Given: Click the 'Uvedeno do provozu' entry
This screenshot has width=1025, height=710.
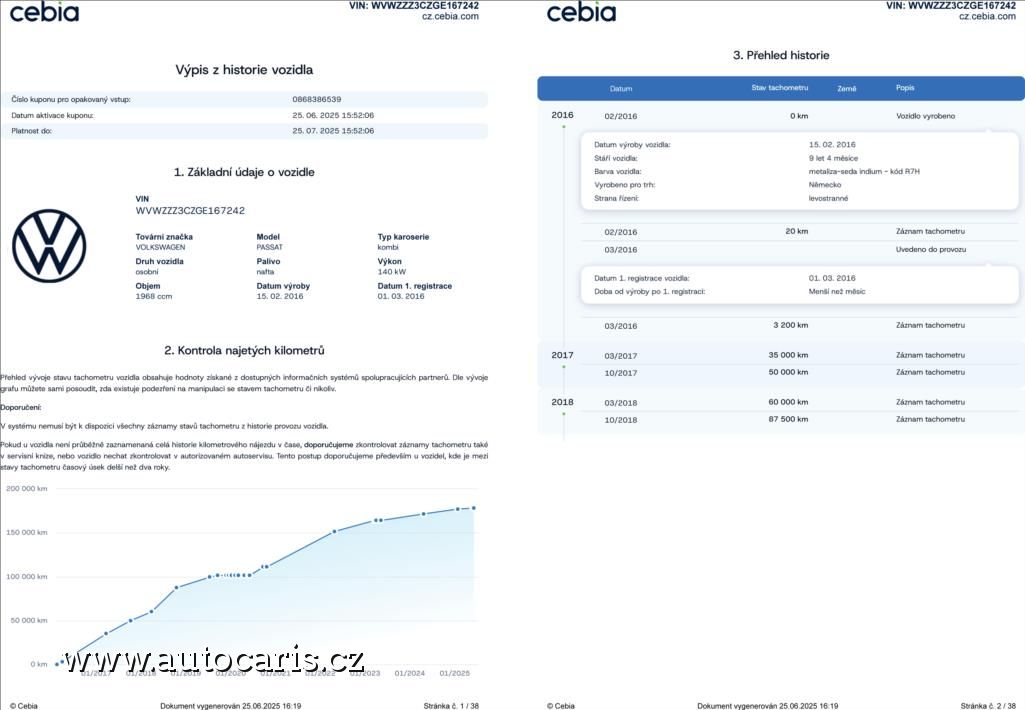Looking at the screenshot, I should 931,250.
